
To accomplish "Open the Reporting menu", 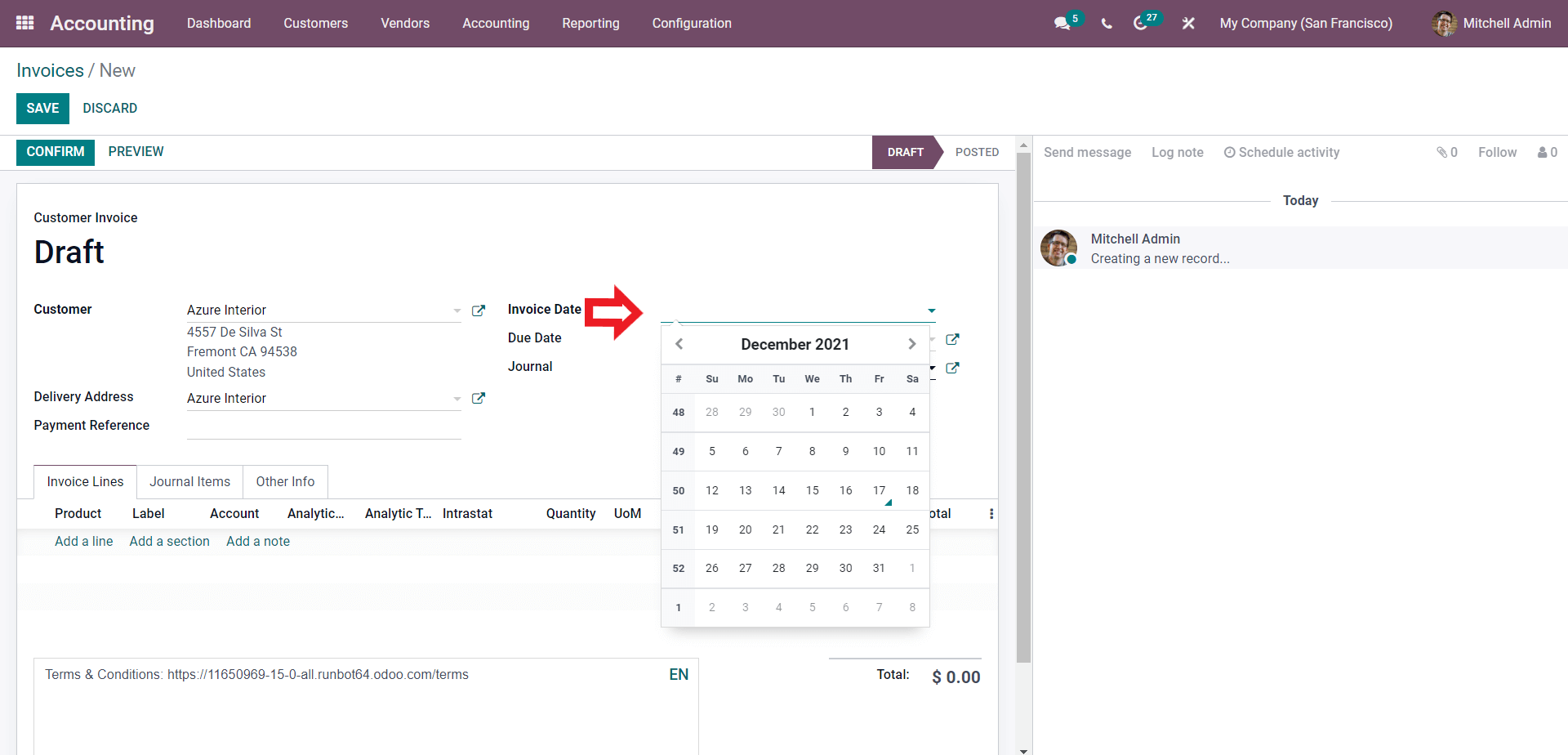I will [x=590, y=24].
